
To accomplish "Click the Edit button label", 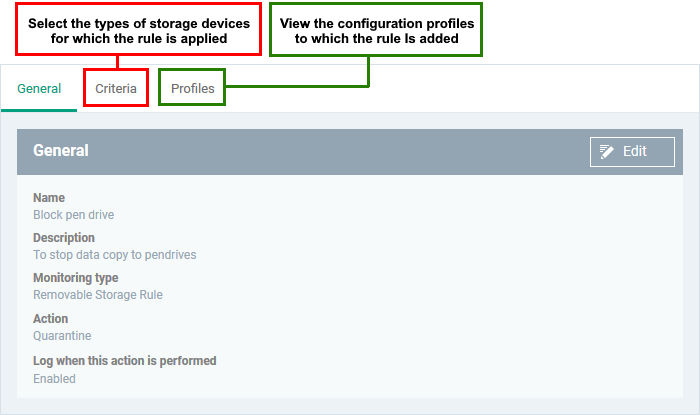I will click(634, 151).
